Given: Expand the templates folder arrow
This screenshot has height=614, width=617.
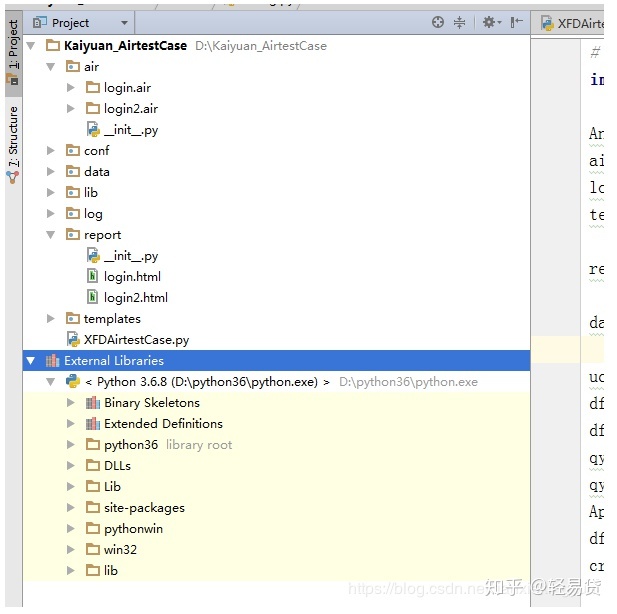Looking at the screenshot, I should coord(51,319).
